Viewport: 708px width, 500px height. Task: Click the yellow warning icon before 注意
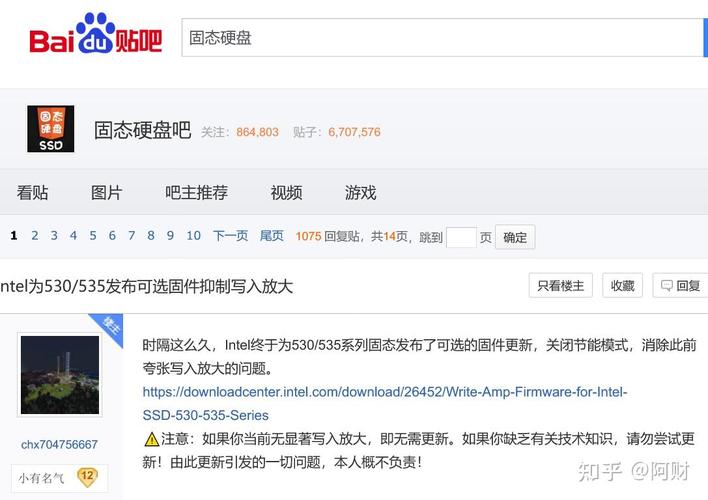coord(151,439)
